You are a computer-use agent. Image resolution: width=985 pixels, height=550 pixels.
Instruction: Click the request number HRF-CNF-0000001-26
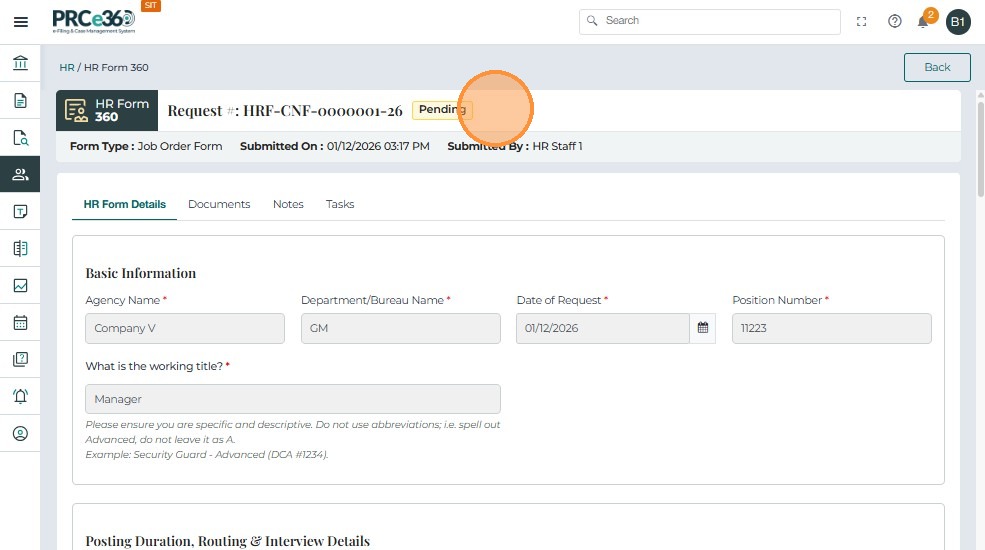pyautogui.click(x=323, y=111)
